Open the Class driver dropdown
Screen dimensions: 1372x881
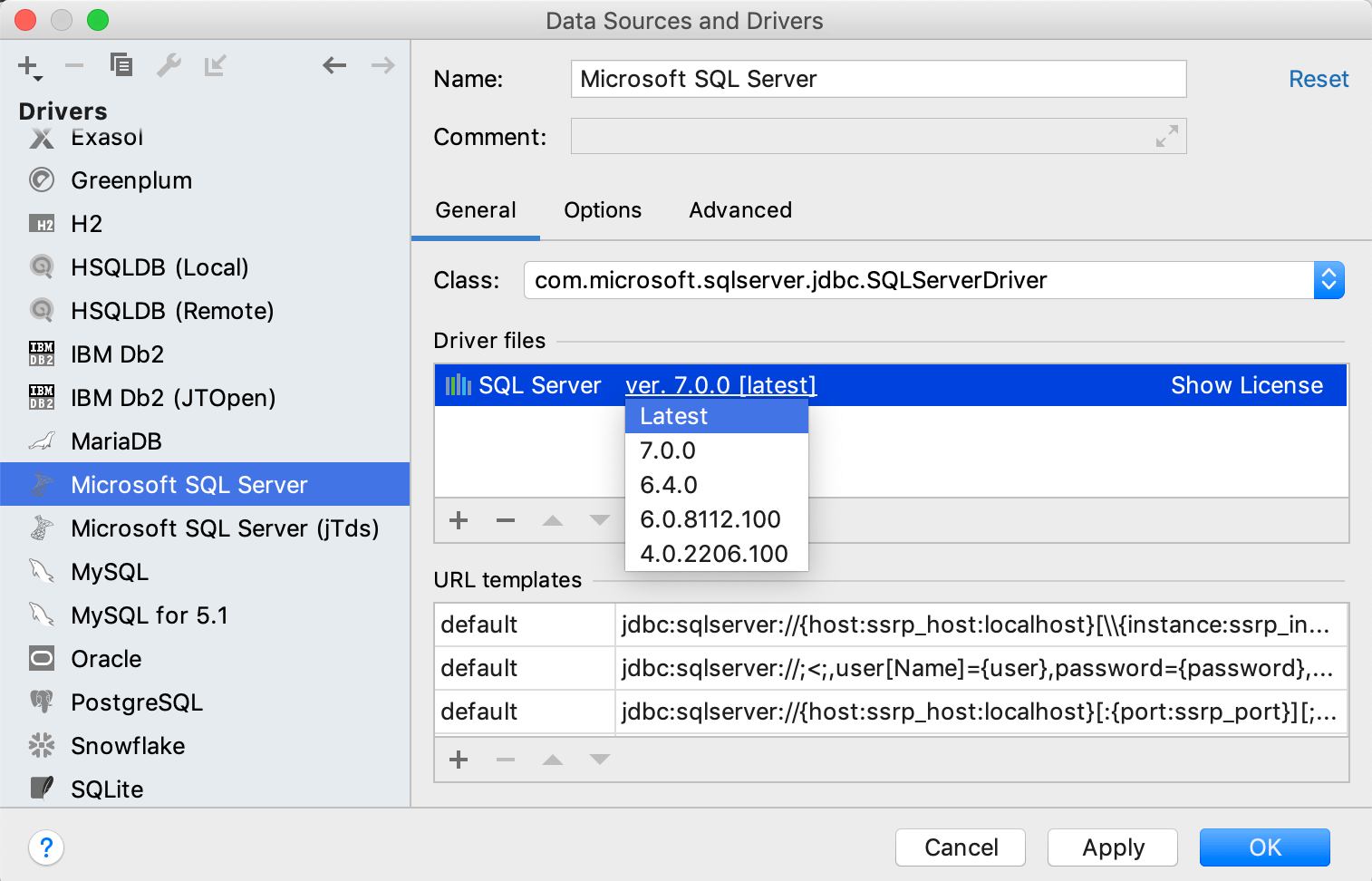tap(1329, 280)
